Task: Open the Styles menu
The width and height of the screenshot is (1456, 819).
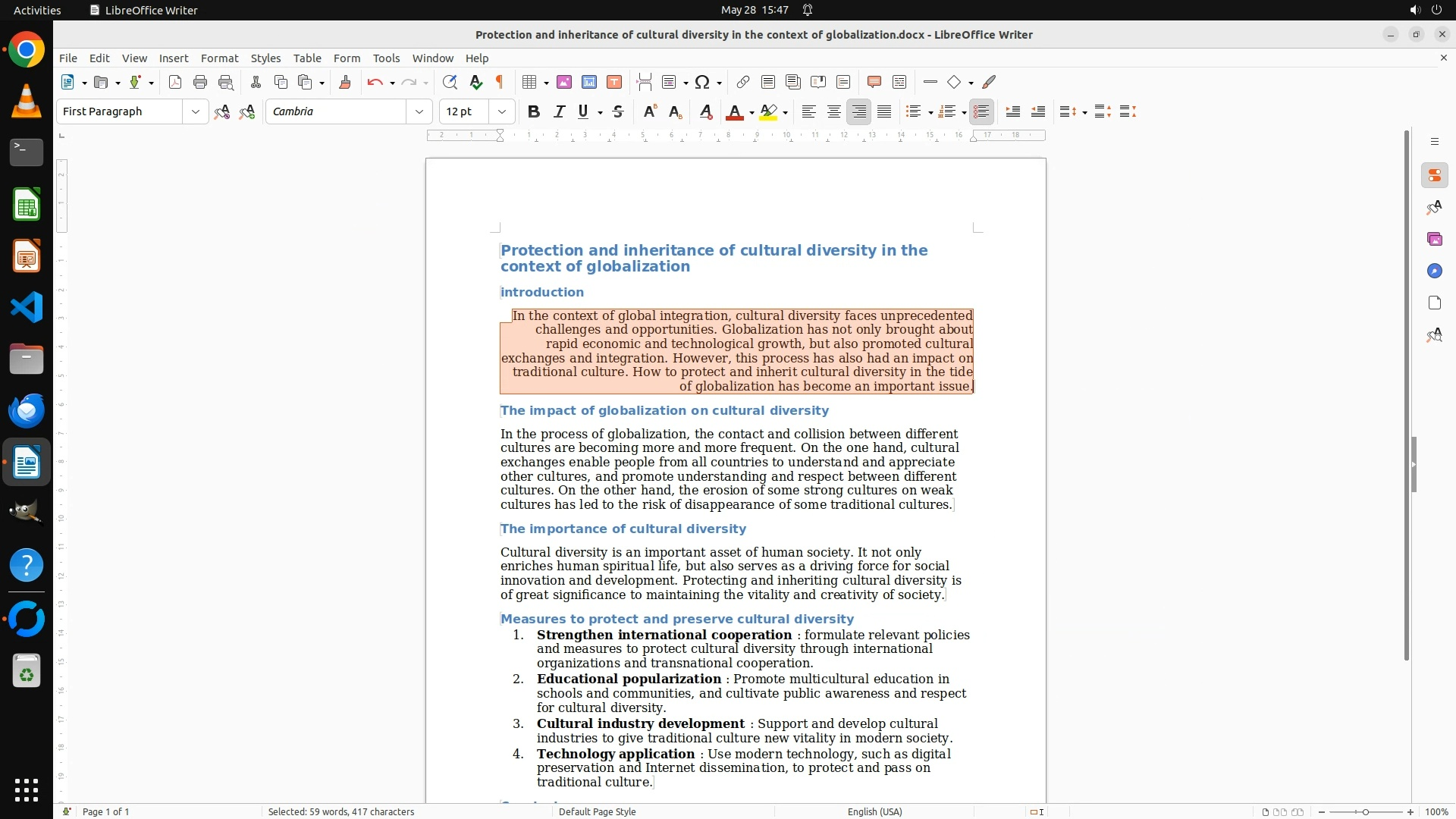Action: pyautogui.click(x=265, y=58)
